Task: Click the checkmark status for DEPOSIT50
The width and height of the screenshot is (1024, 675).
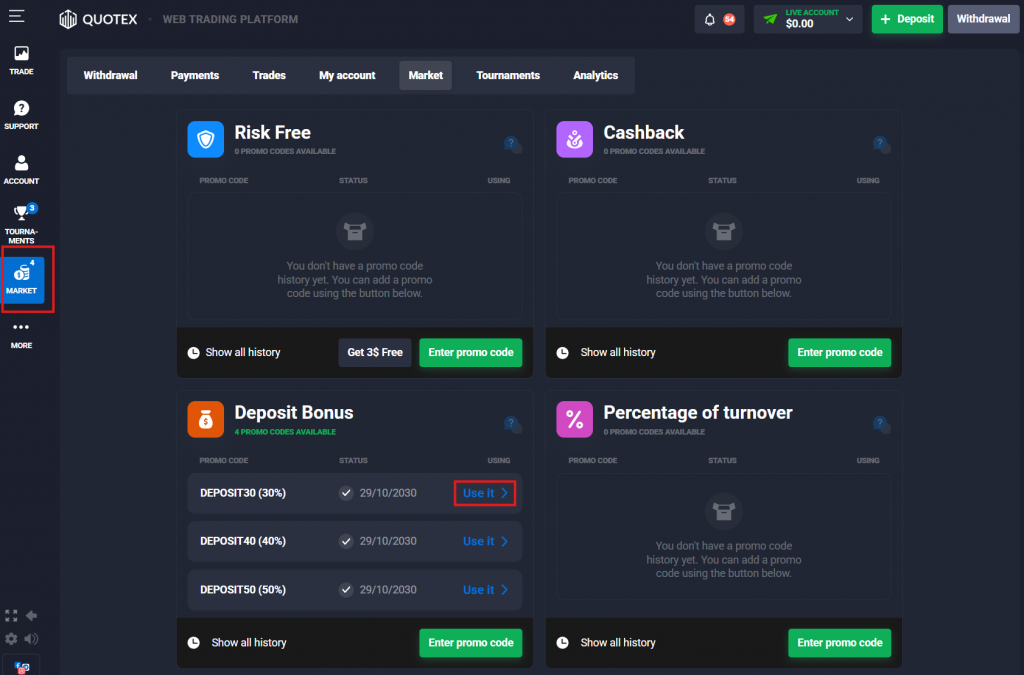Action: click(x=346, y=590)
